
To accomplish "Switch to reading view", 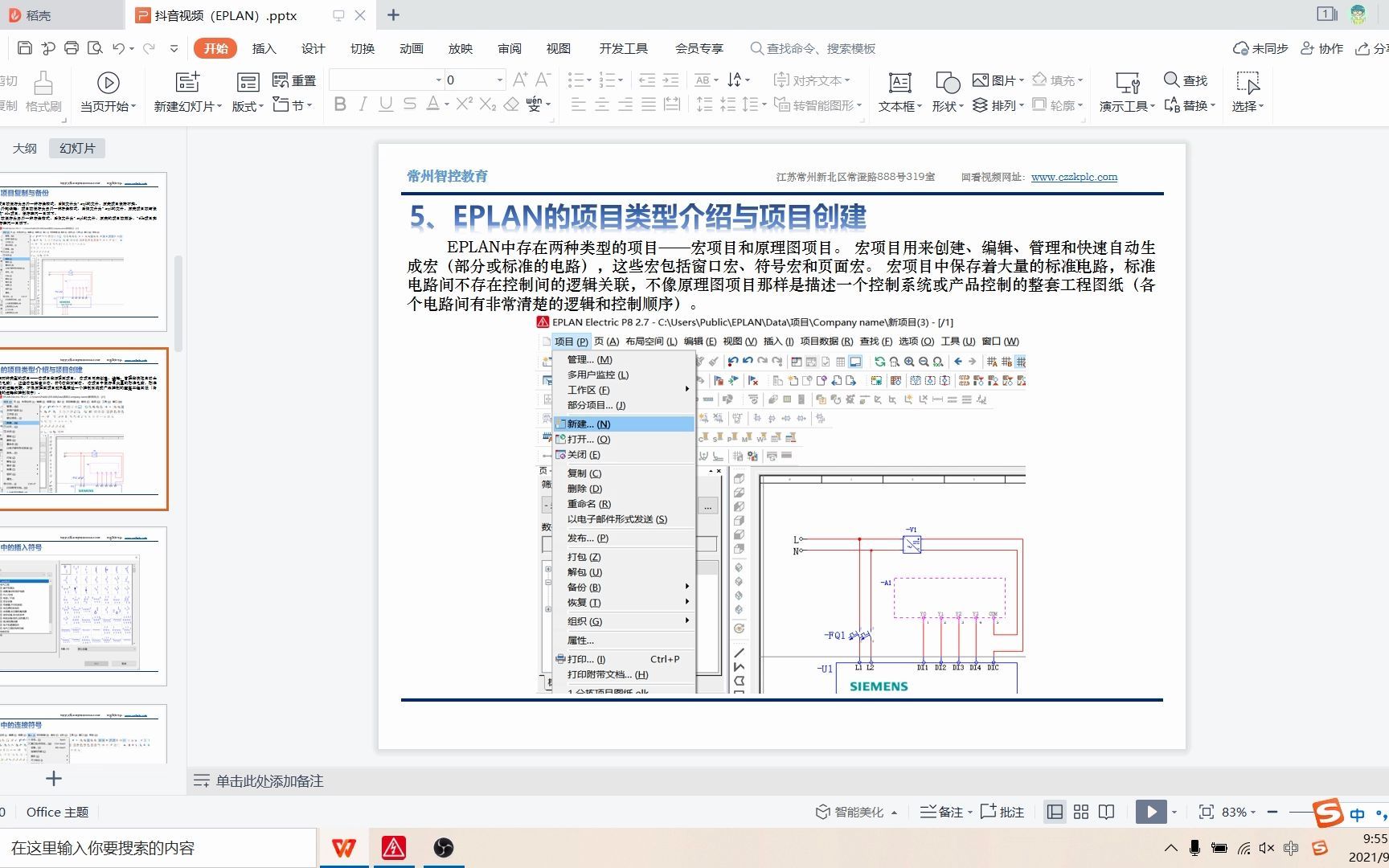I will [x=1107, y=812].
